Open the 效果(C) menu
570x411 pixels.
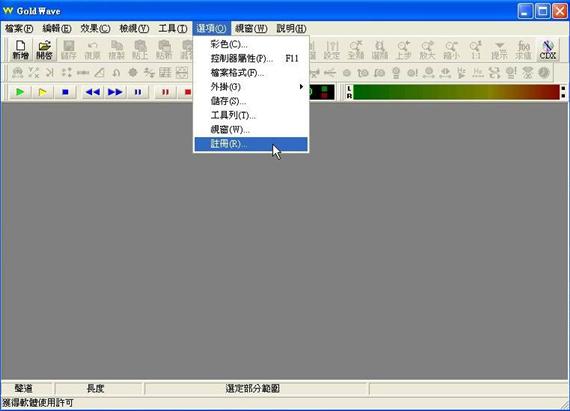point(95,28)
